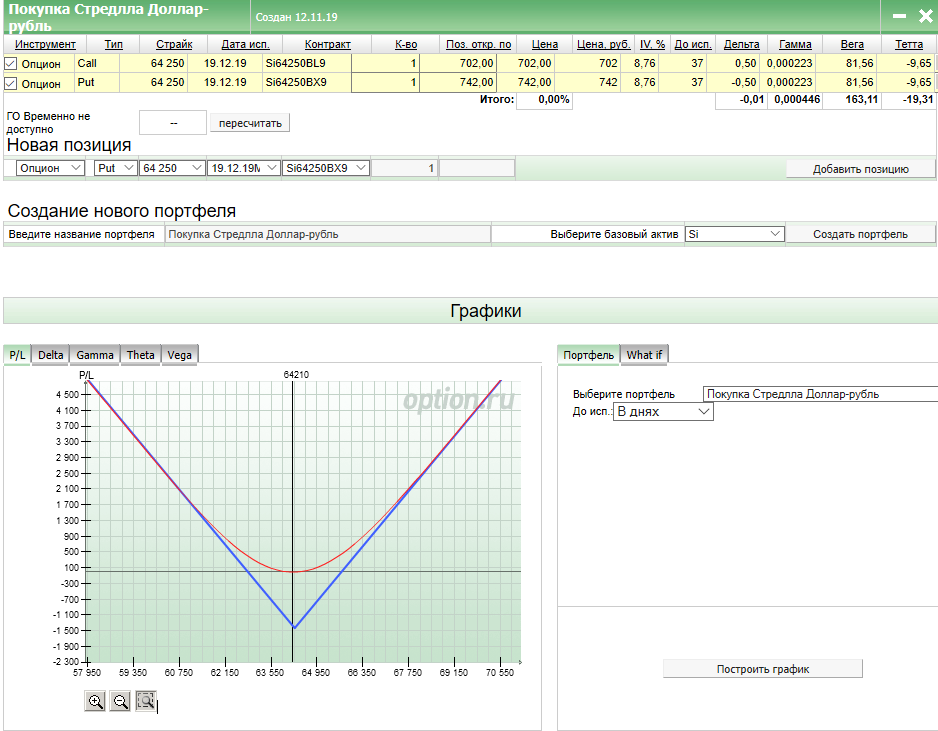938x731 pixels.
Task: Sort by До исп. column header
Action: coord(693,44)
